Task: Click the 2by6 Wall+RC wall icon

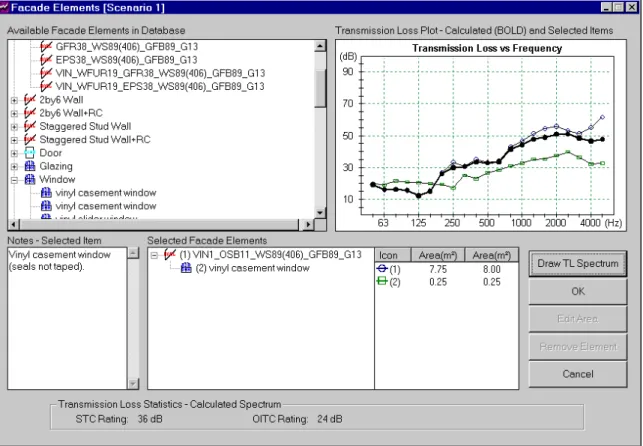Action: coord(30,113)
